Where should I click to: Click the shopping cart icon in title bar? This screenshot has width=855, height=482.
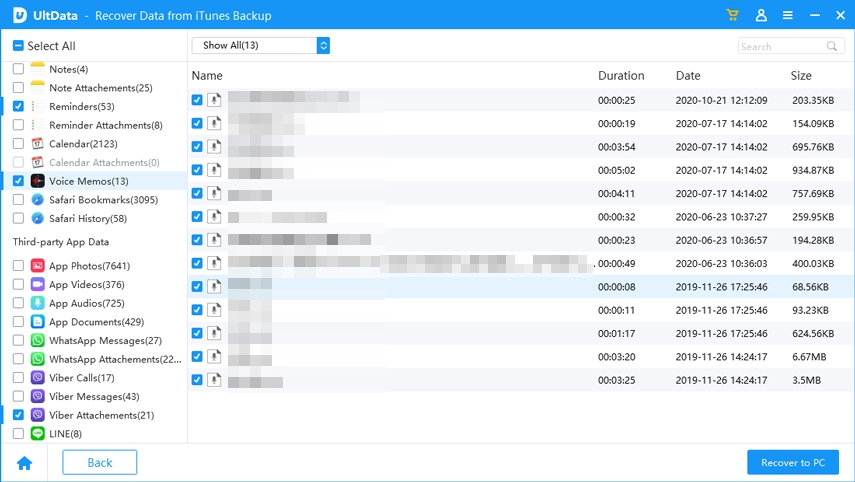point(733,16)
